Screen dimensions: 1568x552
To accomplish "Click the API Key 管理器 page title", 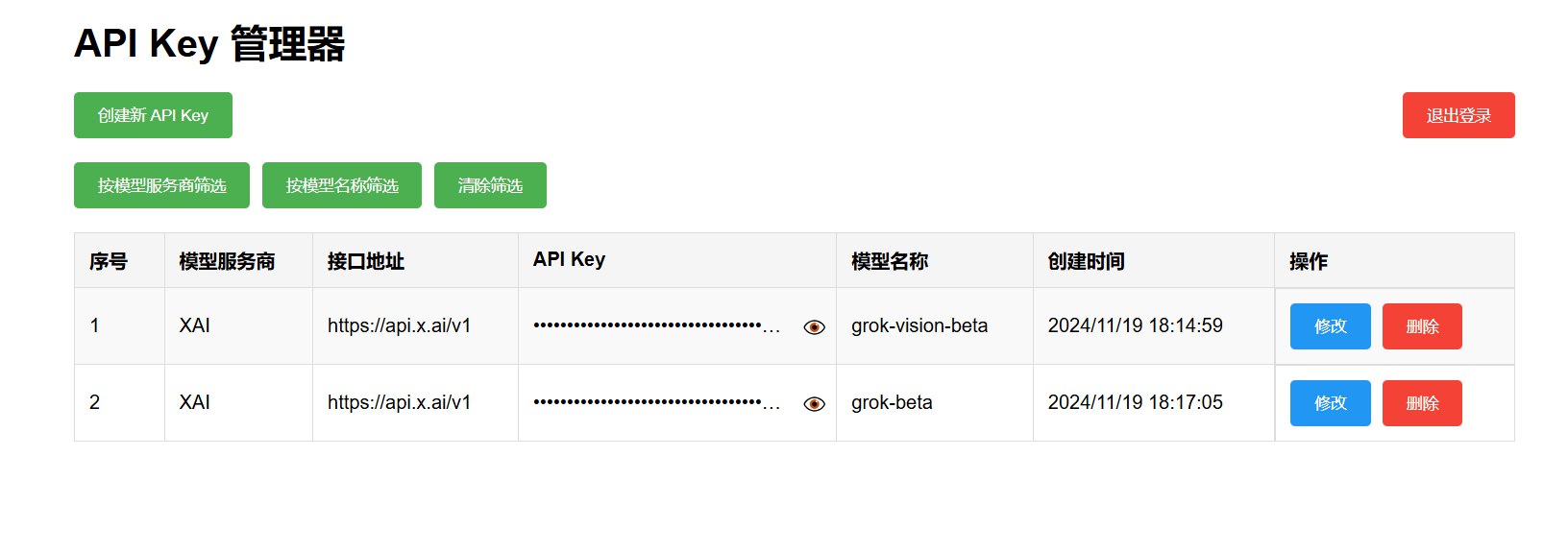I will coord(209,44).
